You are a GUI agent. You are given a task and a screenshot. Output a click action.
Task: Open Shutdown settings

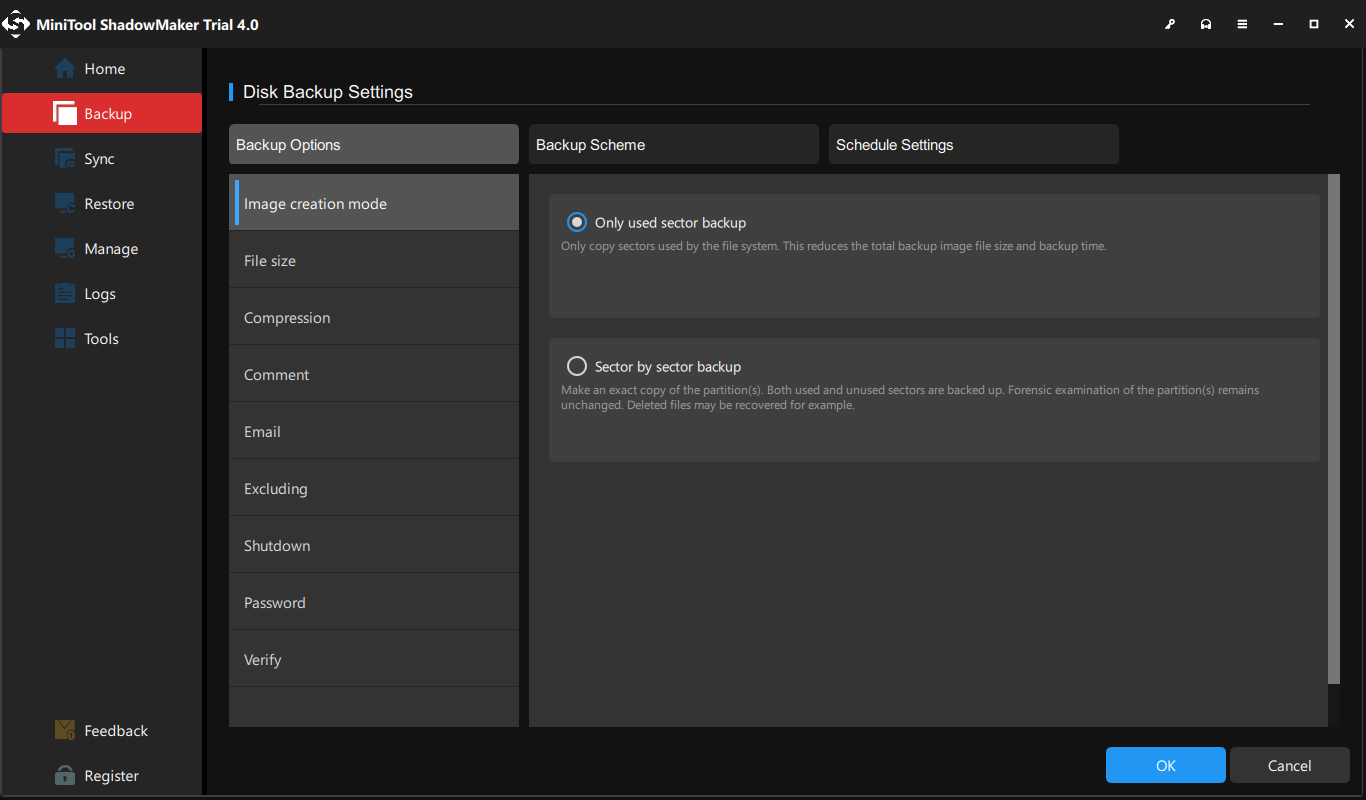pyautogui.click(x=374, y=545)
